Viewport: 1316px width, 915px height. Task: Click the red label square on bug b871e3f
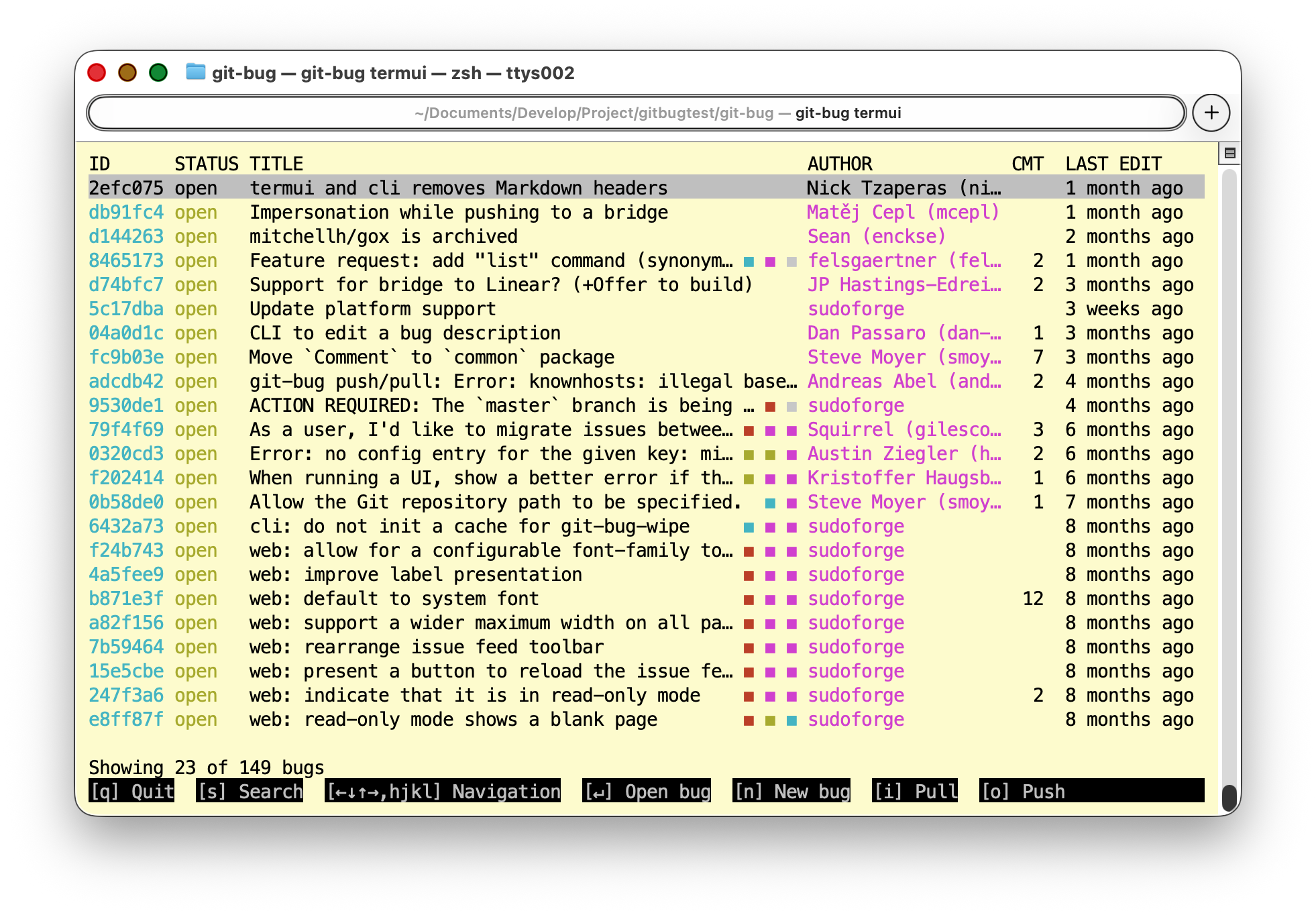(749, 600)
